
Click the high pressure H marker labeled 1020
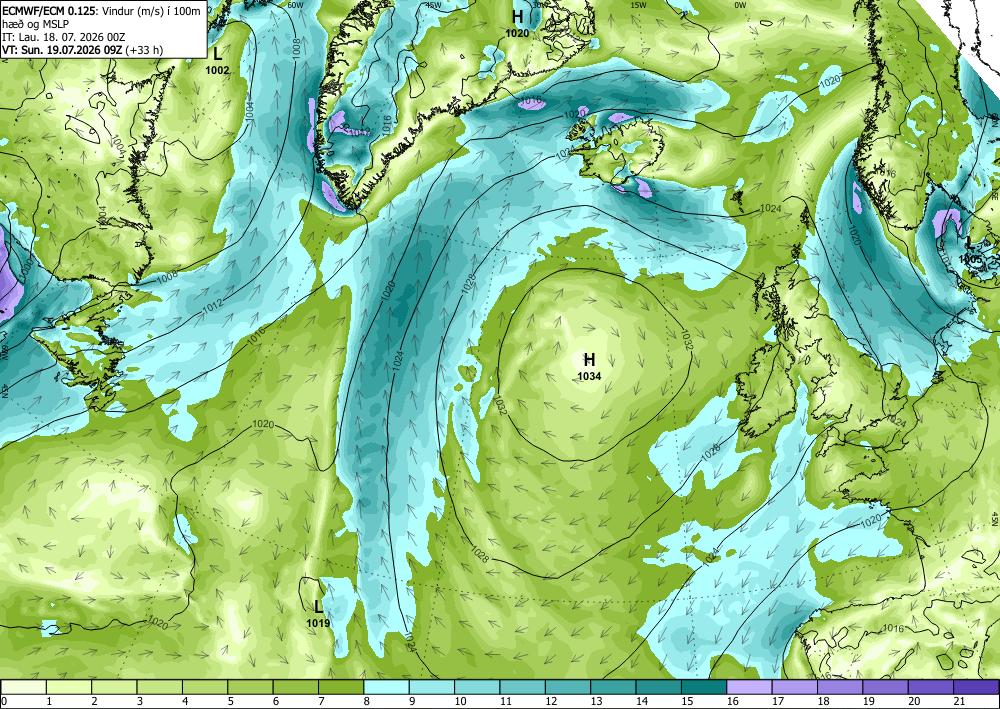(x=517, y=17)
